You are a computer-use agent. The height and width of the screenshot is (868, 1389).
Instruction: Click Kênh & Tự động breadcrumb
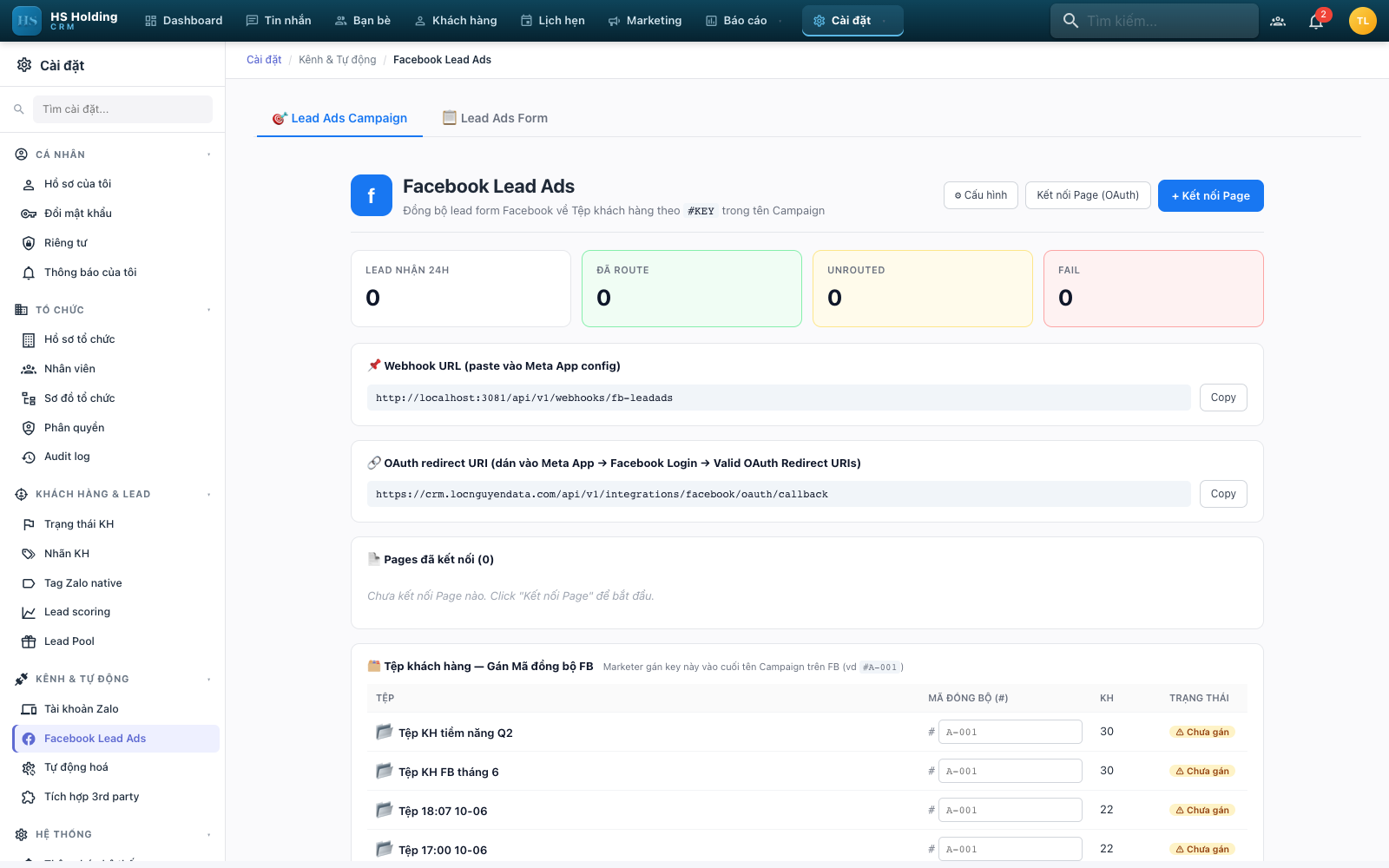click(x=338, y=60)
